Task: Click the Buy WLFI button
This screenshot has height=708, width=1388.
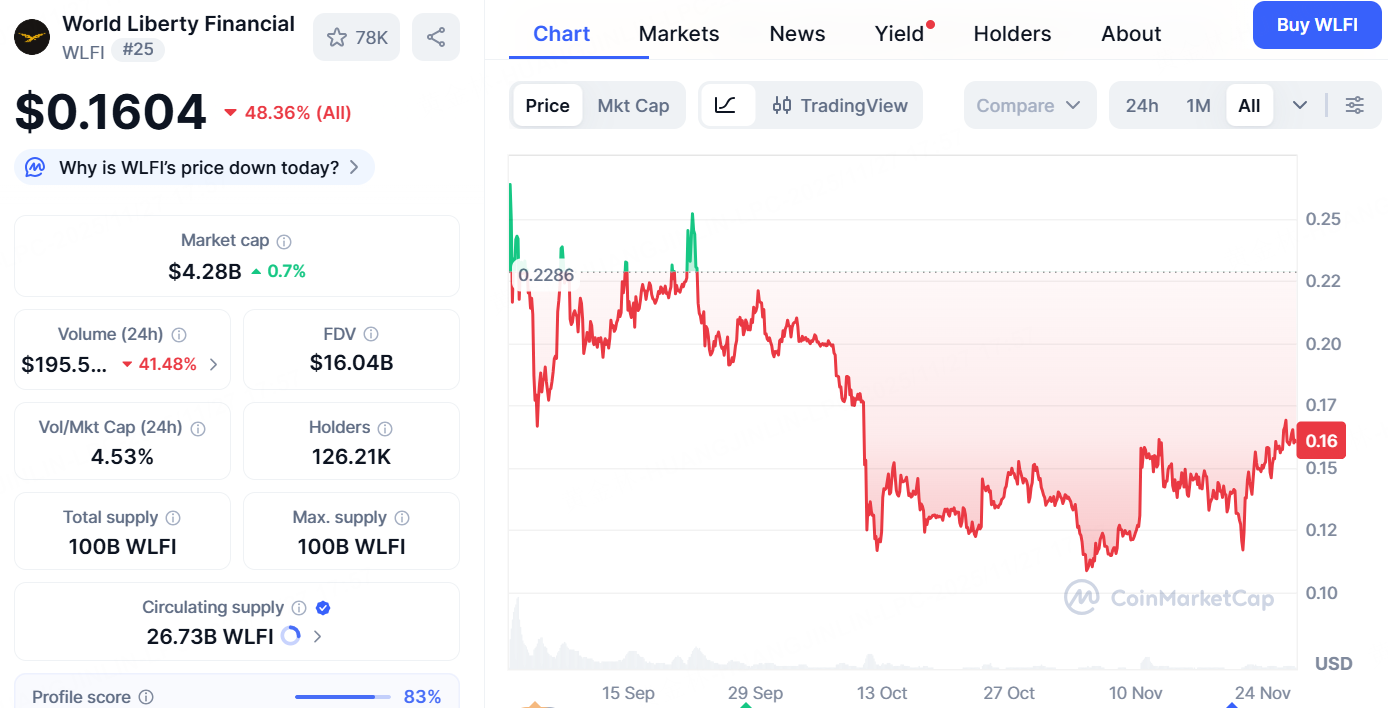Action: coord(1317,25)
